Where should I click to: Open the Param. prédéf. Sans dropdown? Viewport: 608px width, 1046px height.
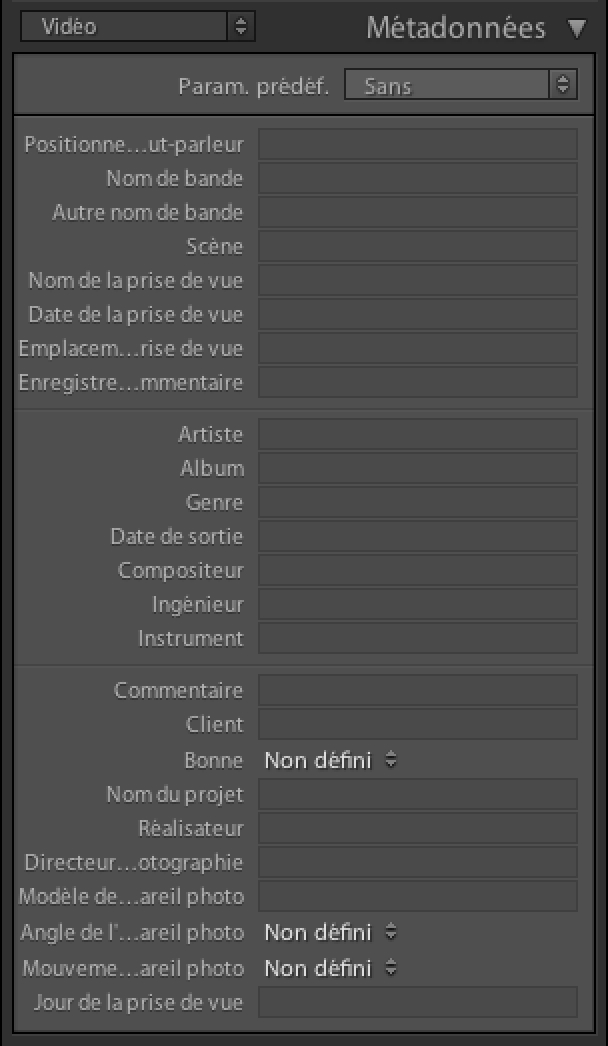point(461,85)
